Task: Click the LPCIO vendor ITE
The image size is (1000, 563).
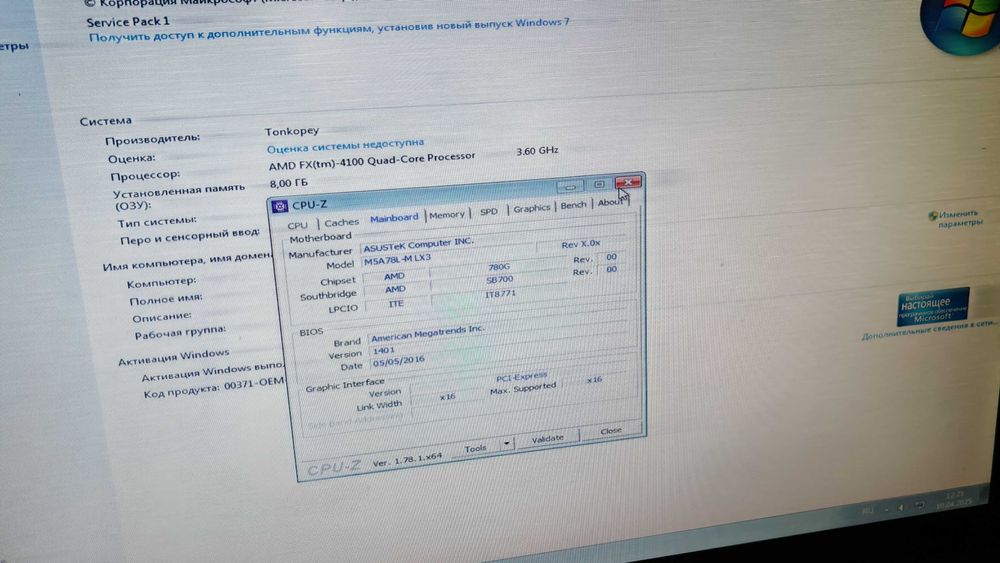Action: click(x=396, y=303)
